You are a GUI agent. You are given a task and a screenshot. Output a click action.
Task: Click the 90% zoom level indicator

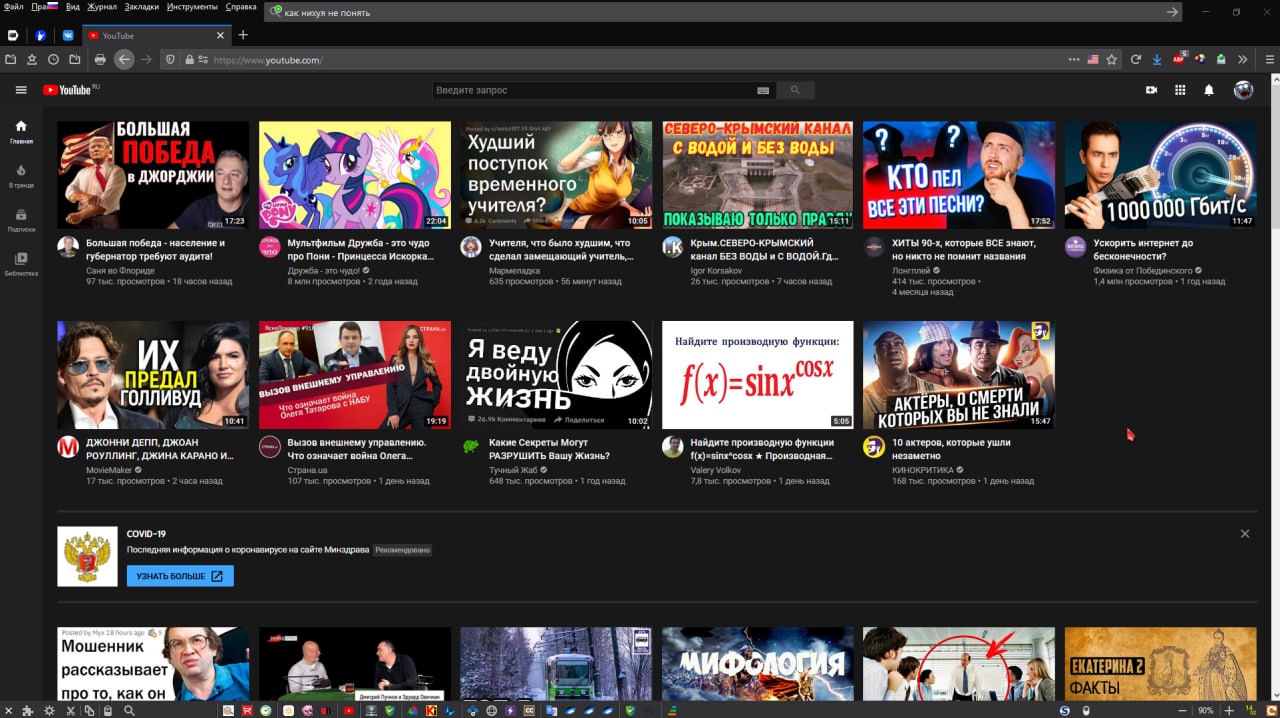pos(1207,710)
